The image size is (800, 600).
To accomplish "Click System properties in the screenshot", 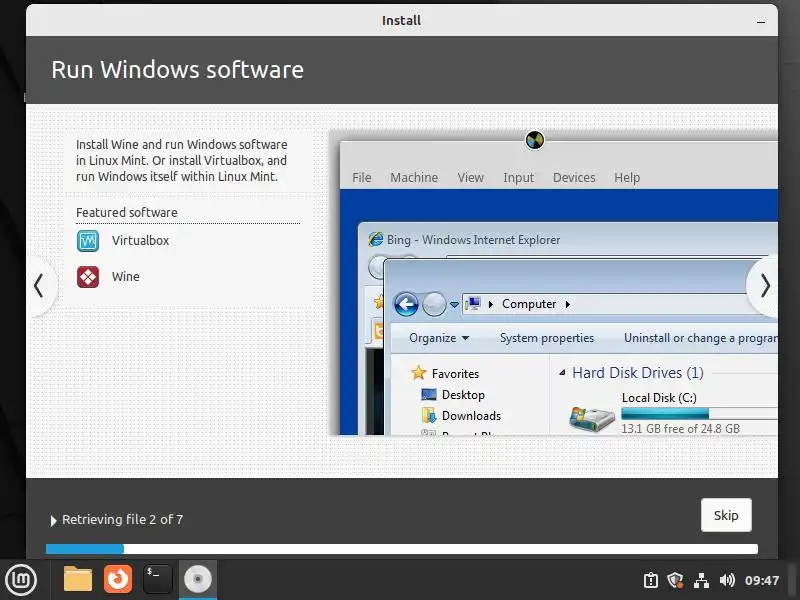I will click(x=546, y=338).
